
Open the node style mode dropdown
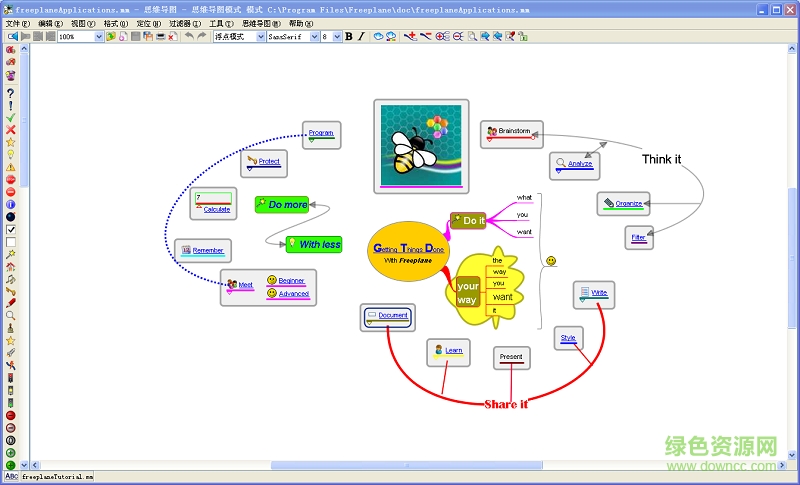(x=261, y=36)
